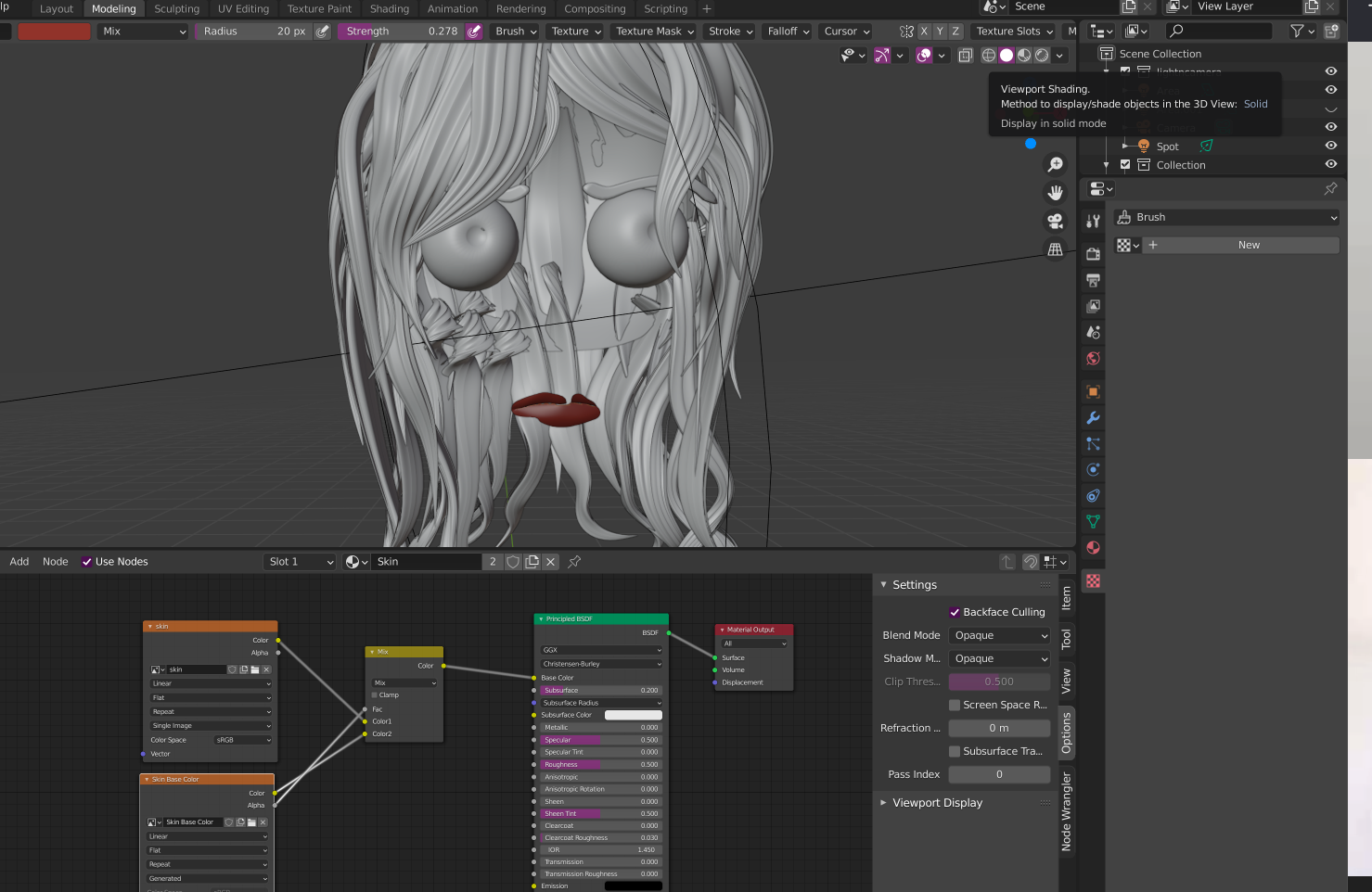This screenshot has height=892, width=1372.
Task: Switch to the Sculpting workspace tab
Action: [x=176, y=9]
